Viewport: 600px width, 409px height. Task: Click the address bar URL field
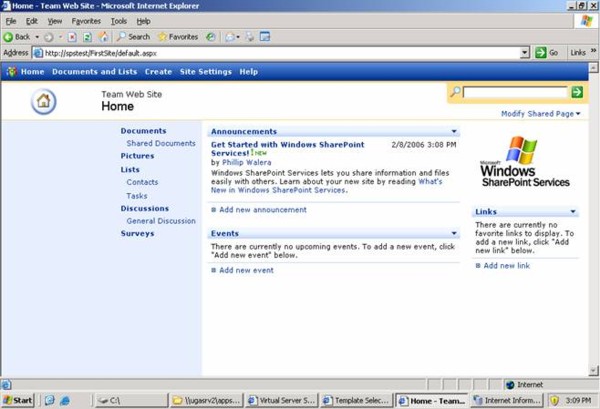click(x=281, y=53)
